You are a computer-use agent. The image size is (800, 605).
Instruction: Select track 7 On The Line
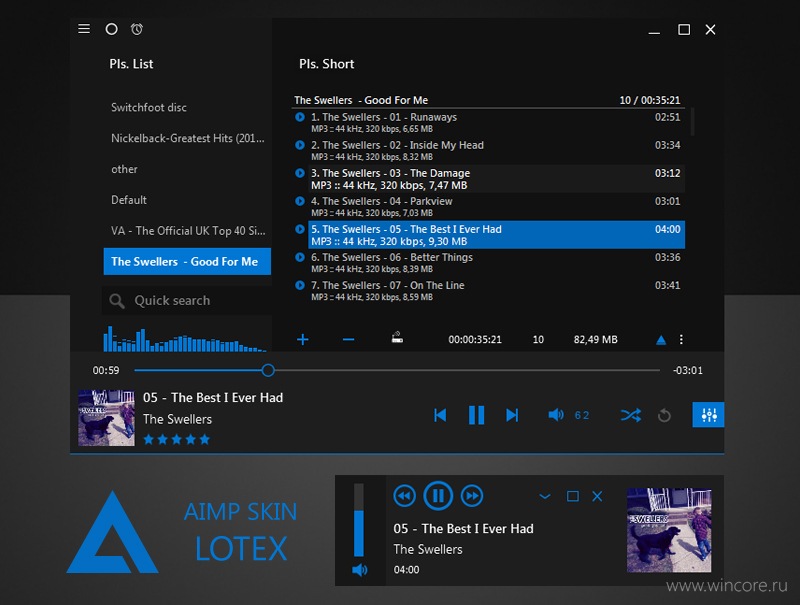click(496, 291)
